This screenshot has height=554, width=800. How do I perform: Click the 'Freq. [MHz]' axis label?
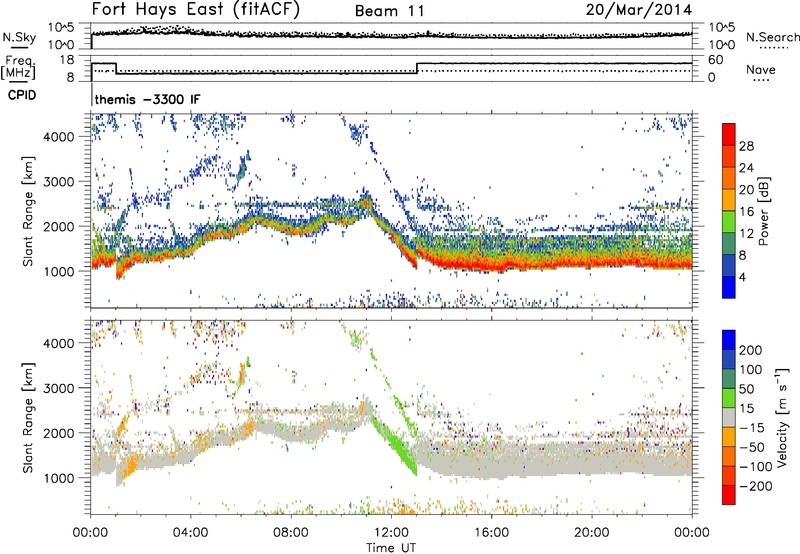click(18, 67)
